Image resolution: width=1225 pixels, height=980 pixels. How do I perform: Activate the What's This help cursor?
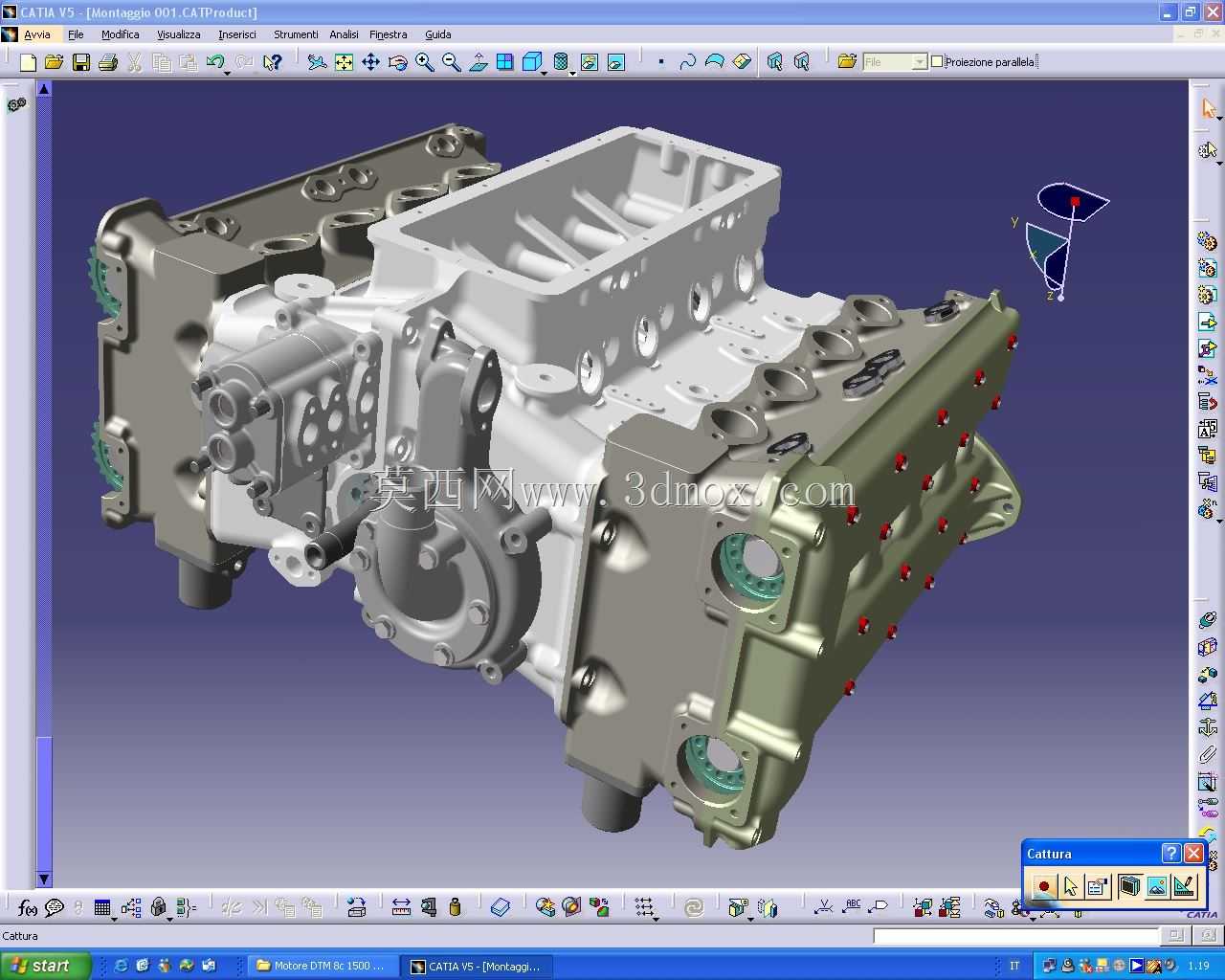[273, 62]
